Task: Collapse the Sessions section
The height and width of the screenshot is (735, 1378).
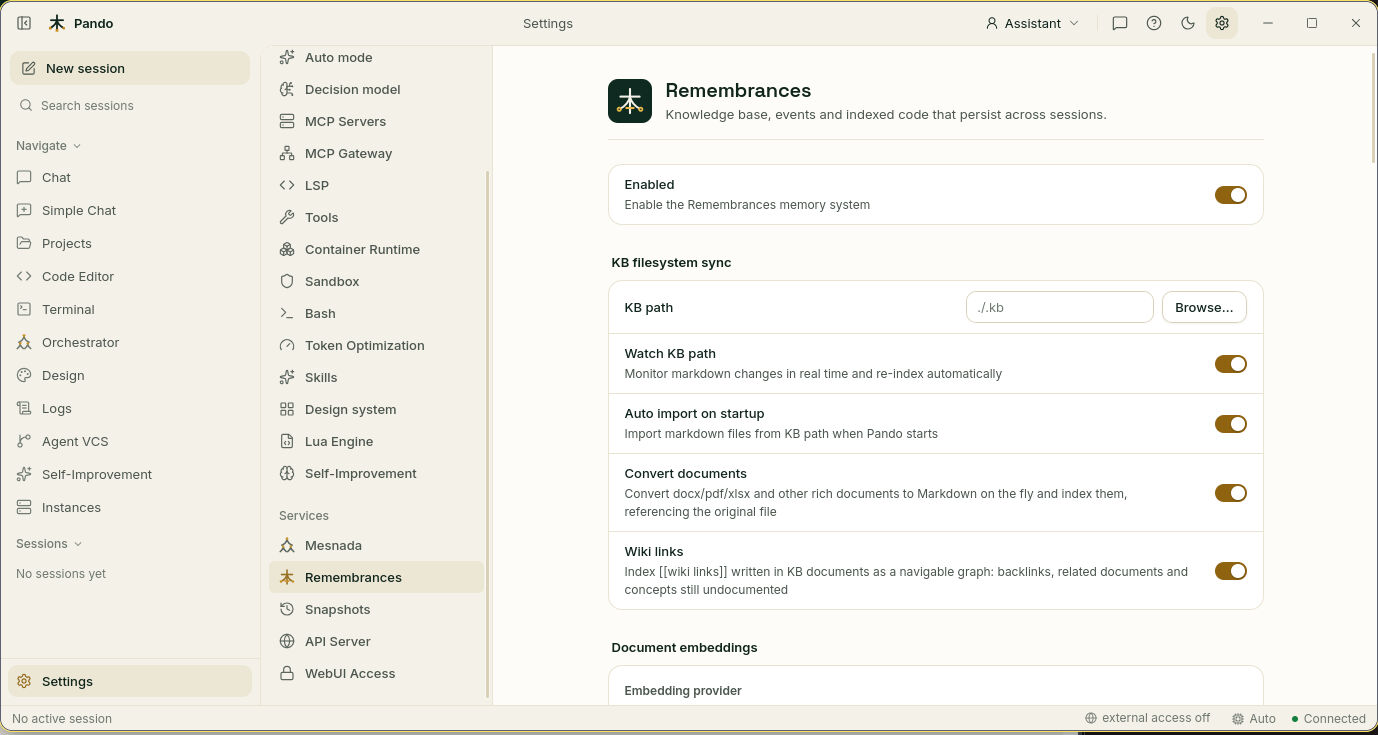Action: [x=49, y=543]
